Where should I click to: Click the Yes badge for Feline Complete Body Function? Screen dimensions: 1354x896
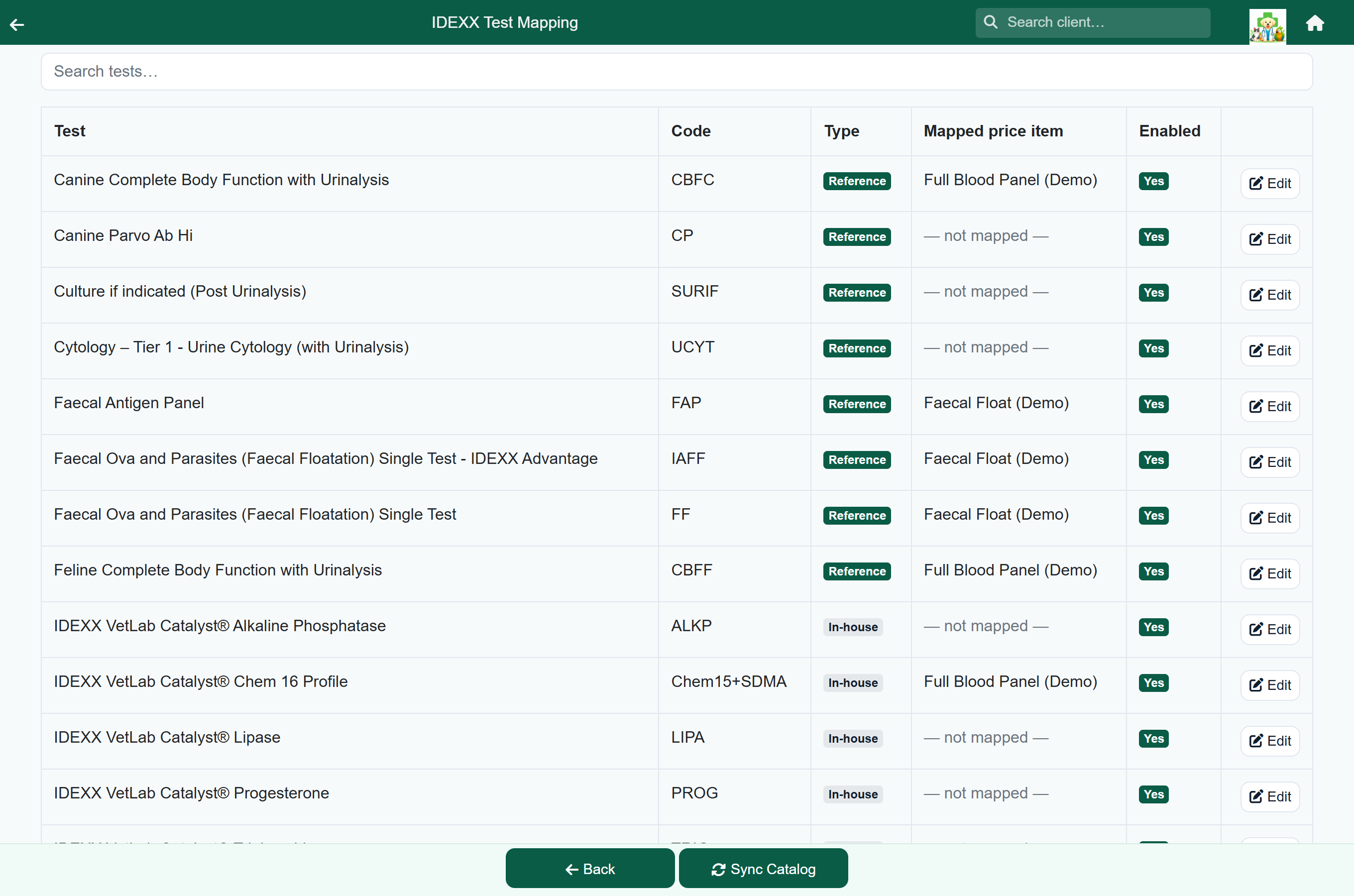pos(1153,571)
